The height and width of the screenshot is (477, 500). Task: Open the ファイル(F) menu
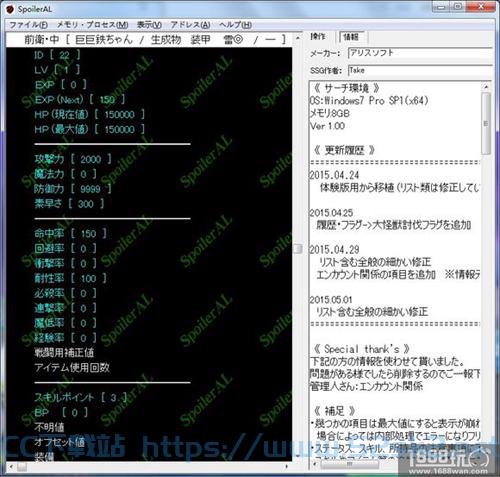[x=28, y=25]
